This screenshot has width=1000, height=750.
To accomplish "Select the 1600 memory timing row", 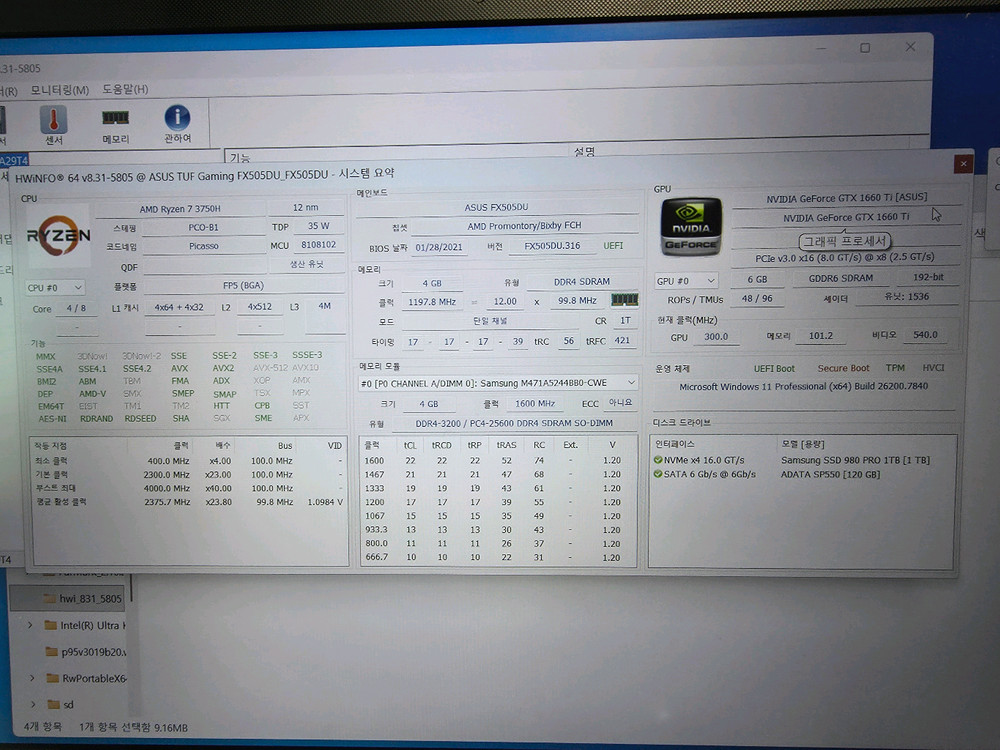I will (497, 460).
